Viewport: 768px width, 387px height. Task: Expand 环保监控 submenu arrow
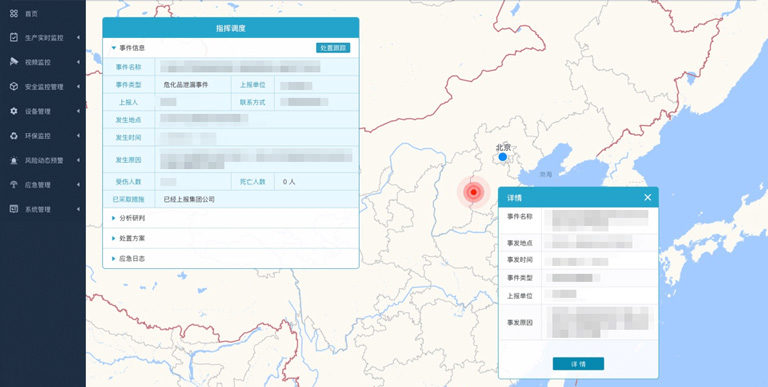pyautogui.click(x=78, y=136)
